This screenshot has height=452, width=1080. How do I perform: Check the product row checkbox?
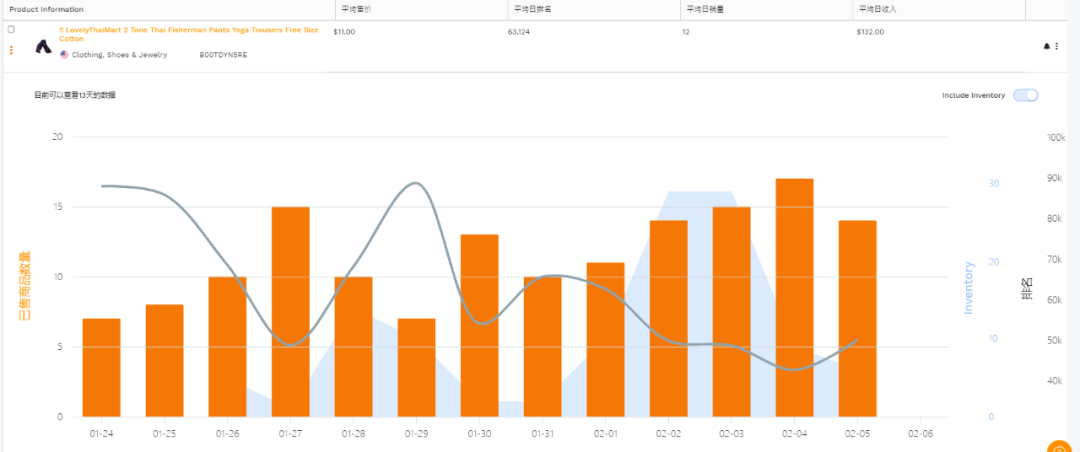pyautogui.click(x=11, y=30)
